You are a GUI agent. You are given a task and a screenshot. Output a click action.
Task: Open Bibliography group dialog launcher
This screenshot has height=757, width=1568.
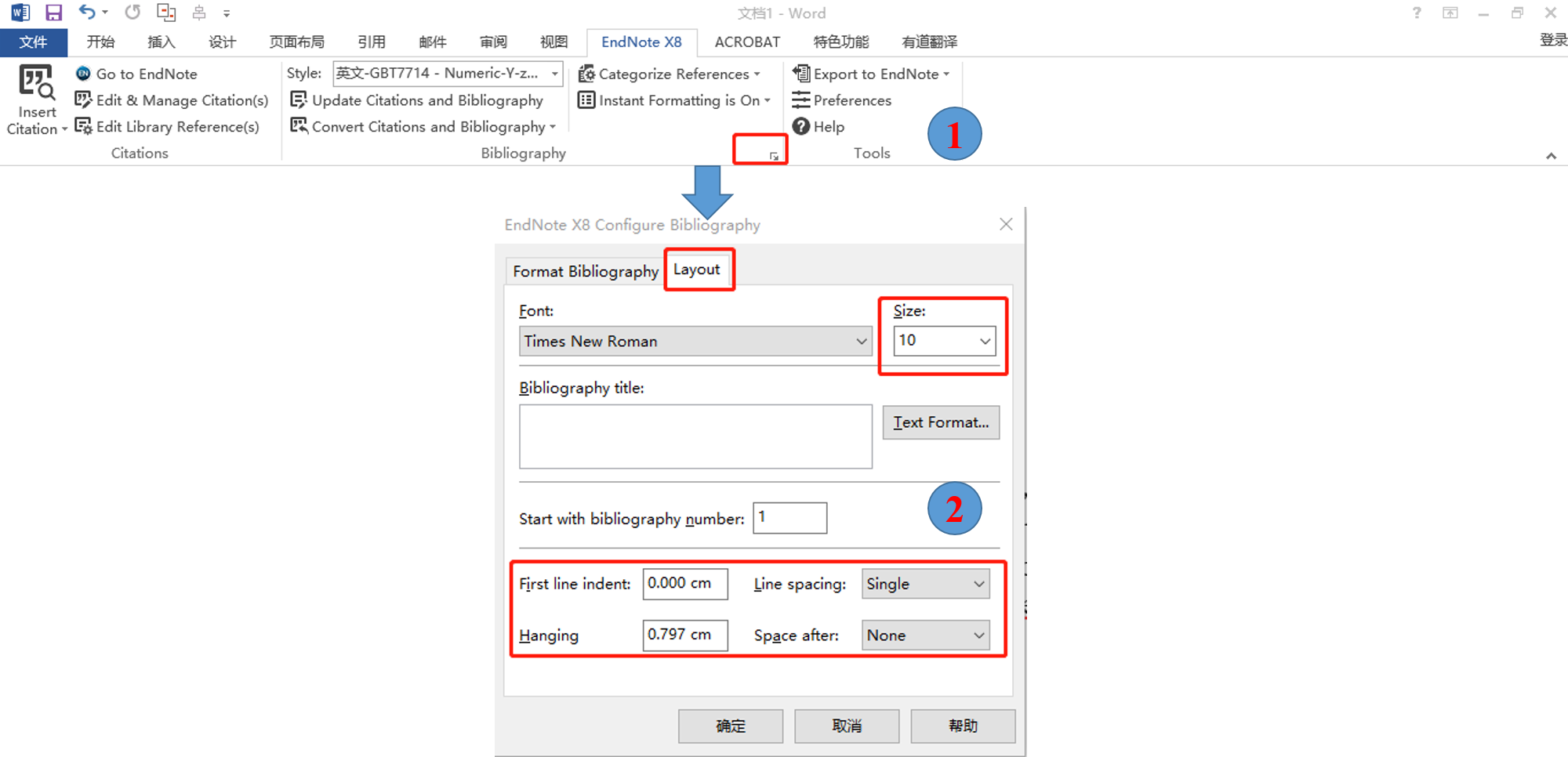point(774,156)
